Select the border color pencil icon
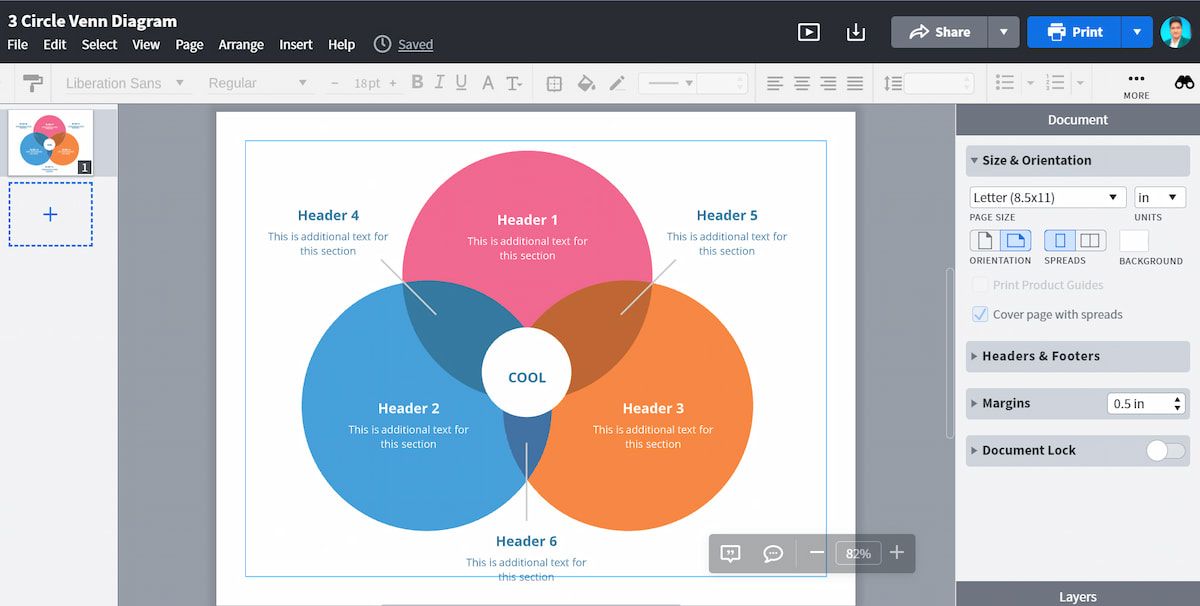Screen dimensions: 1200x606 (x=618, y=82)
